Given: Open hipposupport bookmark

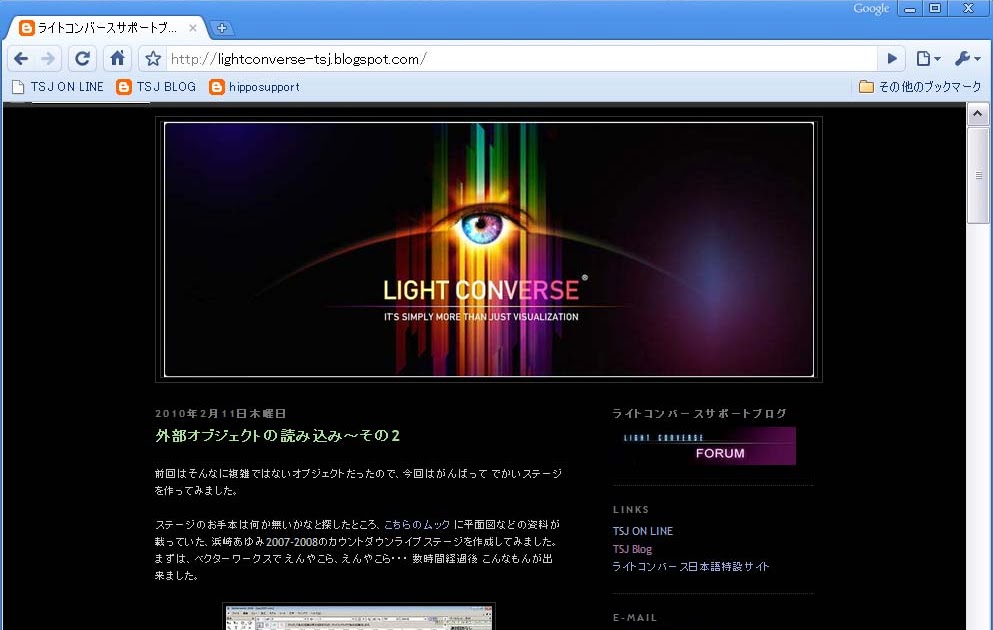Looking at the screenshot, I should coord(255,87).
